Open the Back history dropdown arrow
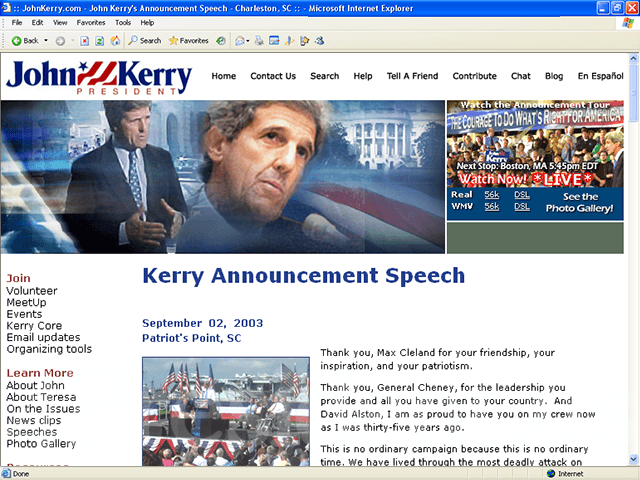 tap(46, 41)
